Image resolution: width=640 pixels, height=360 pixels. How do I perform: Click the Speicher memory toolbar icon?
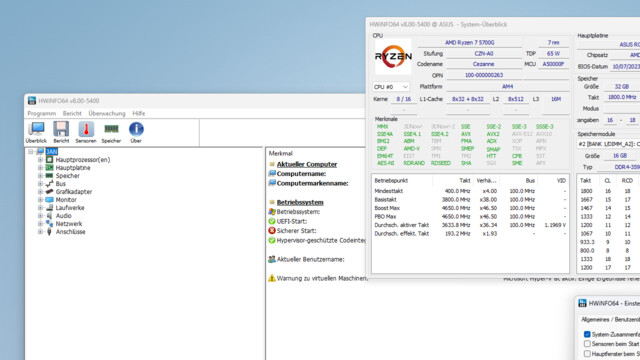(x=111, y=132)
